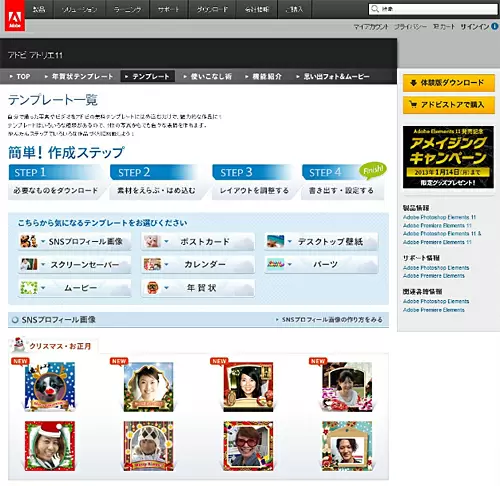The width and height of the screenshot is (500, 486).
Task: Open the ご購入 top menu
Action: (x=294, y=9)
